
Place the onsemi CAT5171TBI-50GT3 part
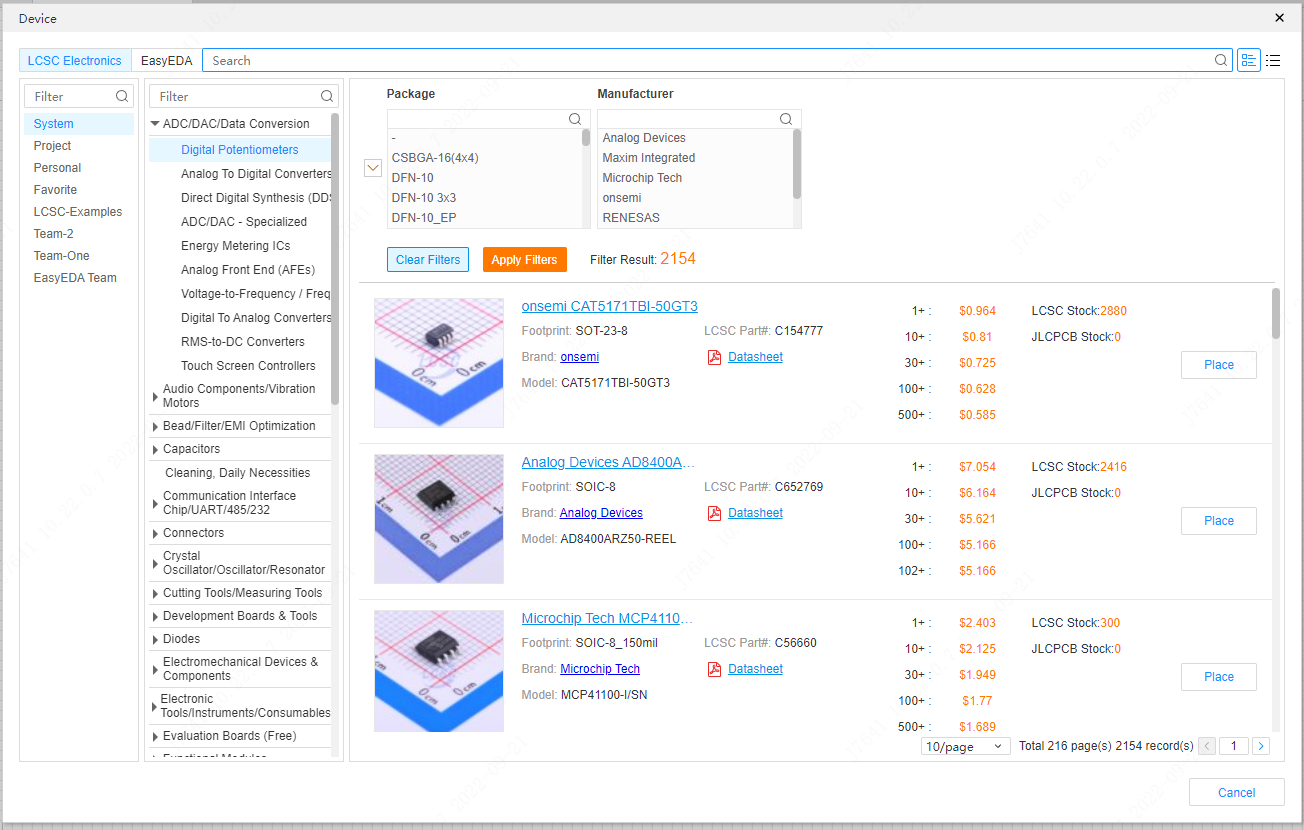1218,365
